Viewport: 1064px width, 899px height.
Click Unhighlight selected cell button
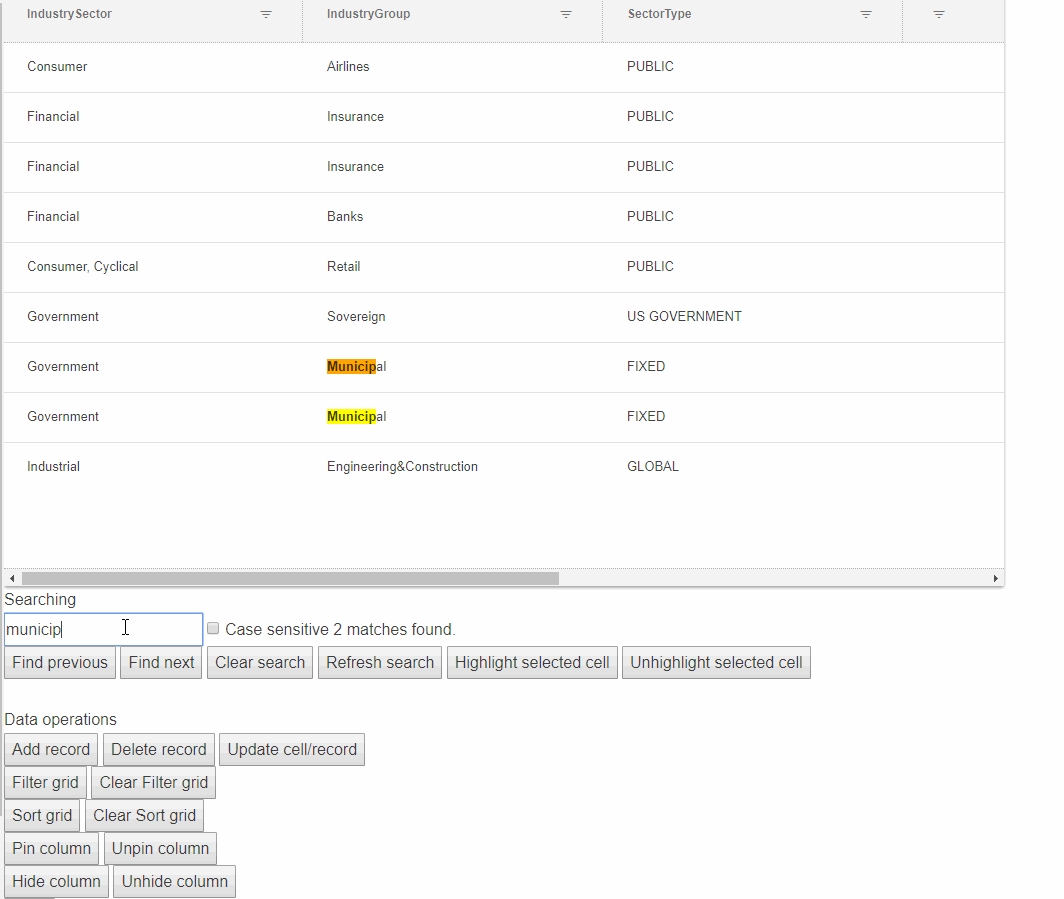[716, 662]
